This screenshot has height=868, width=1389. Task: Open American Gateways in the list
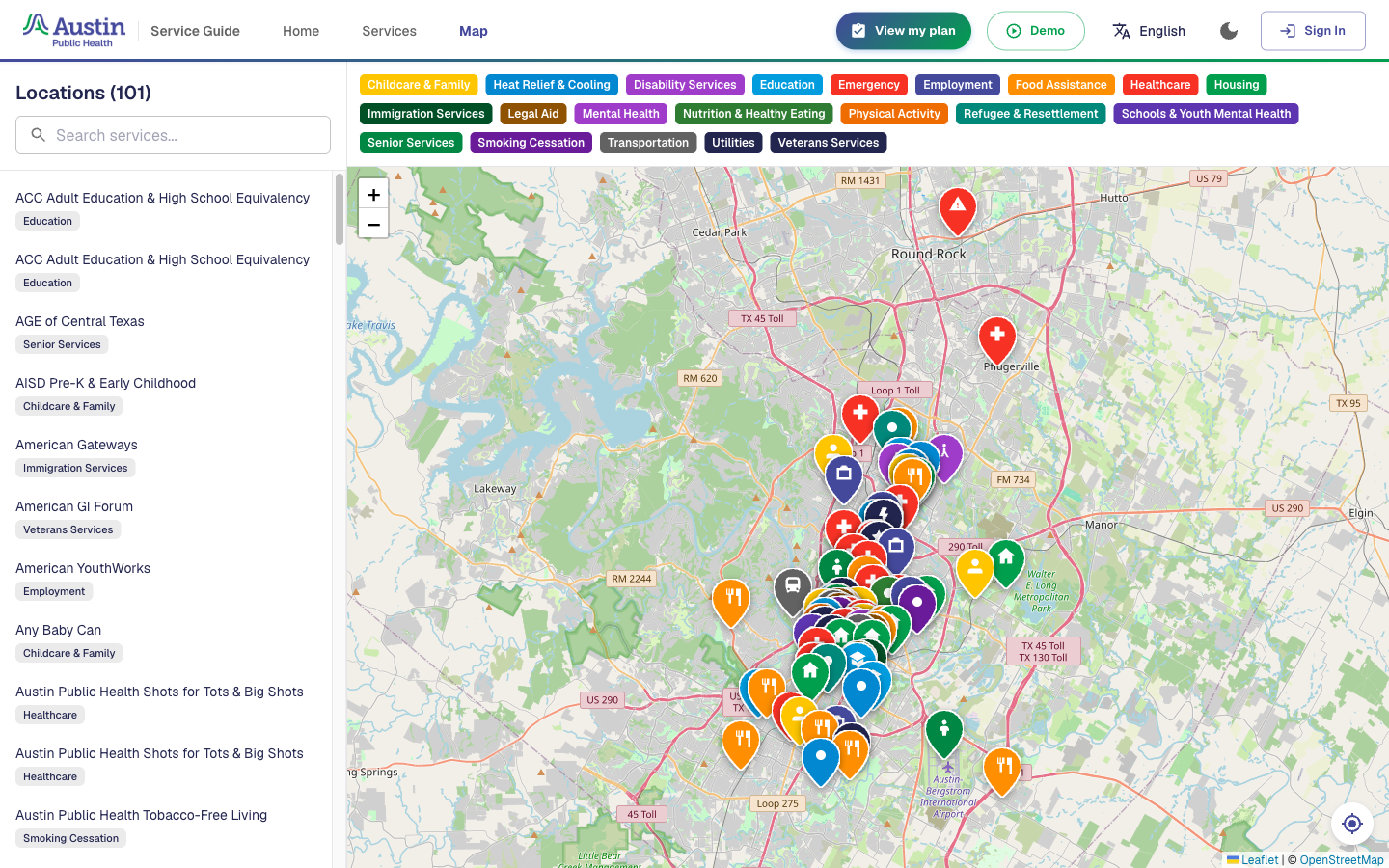pyautogui.click(x=166, y=455)
